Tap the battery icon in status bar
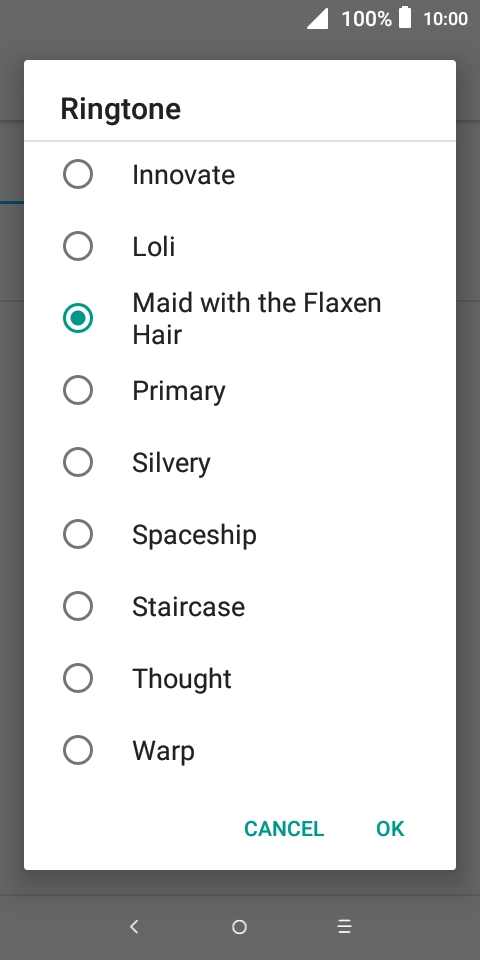The image size is (480, 960). click(405, 17)
